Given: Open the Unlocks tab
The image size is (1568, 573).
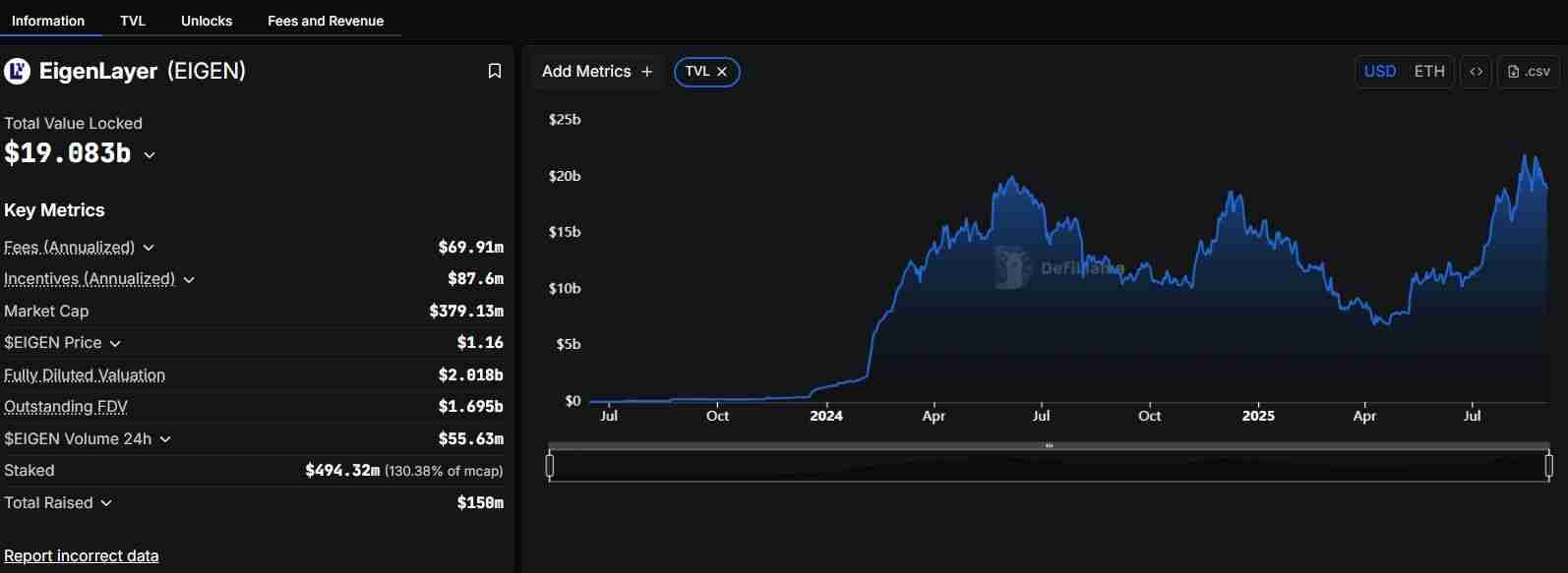Looking at the screenshot, I should coord(207,21).
